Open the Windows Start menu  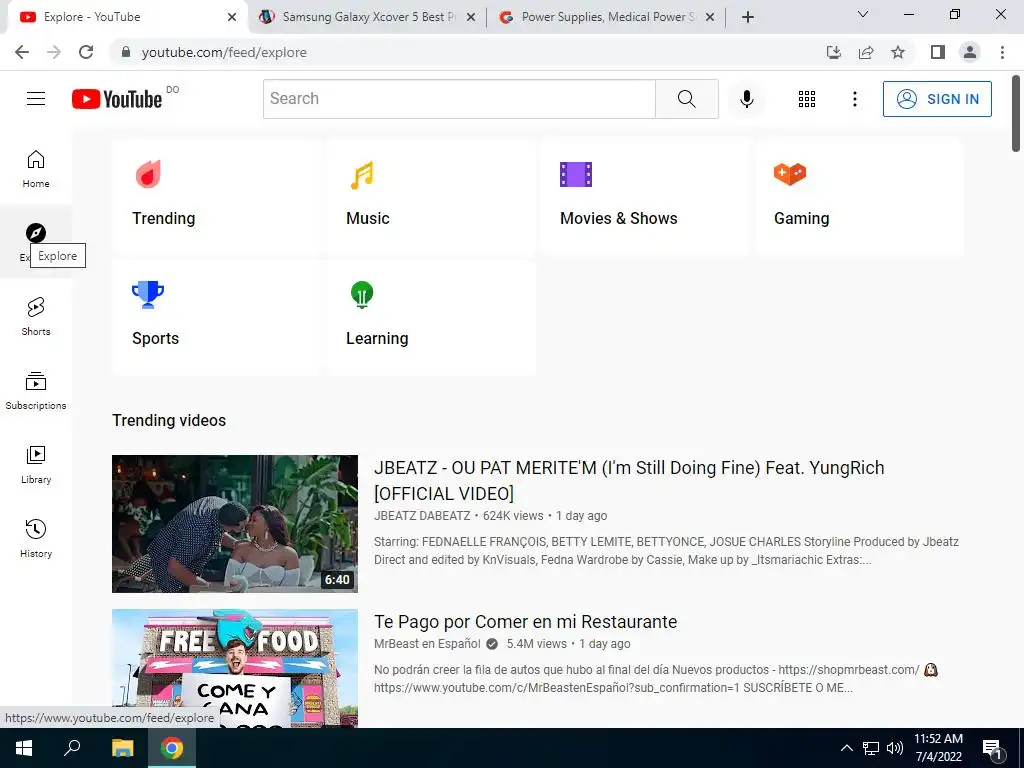pyautogui.click(x=24, y=748)
